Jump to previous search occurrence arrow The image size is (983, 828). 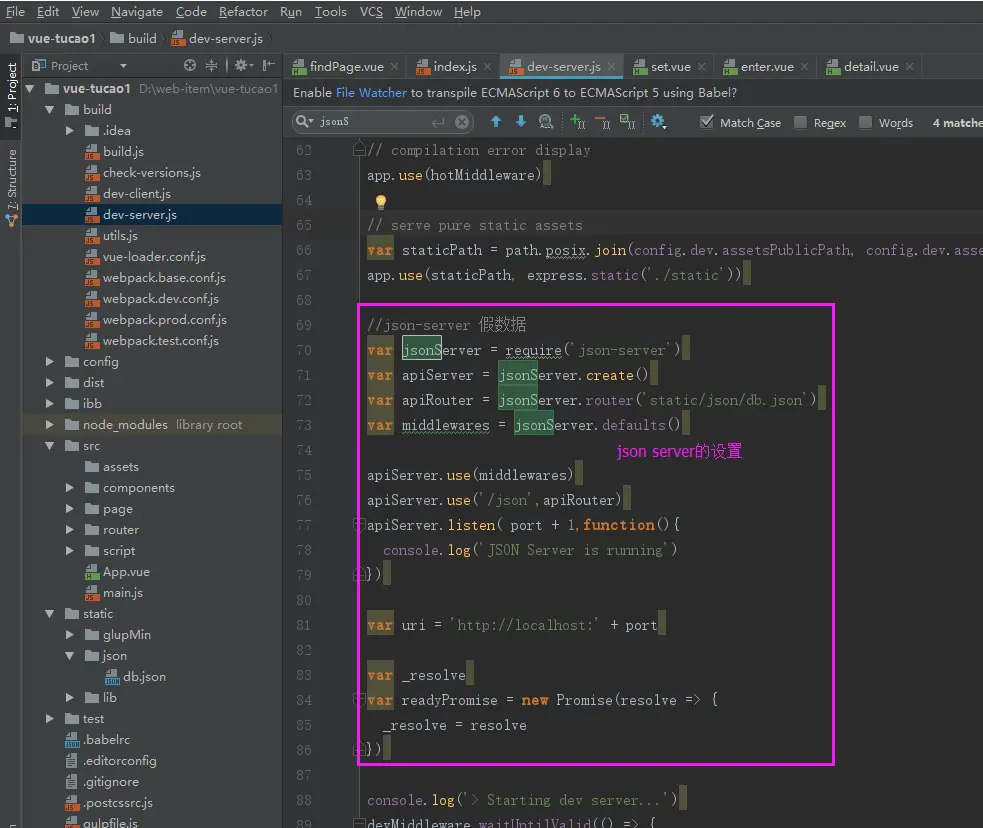(x=496, y=122)
